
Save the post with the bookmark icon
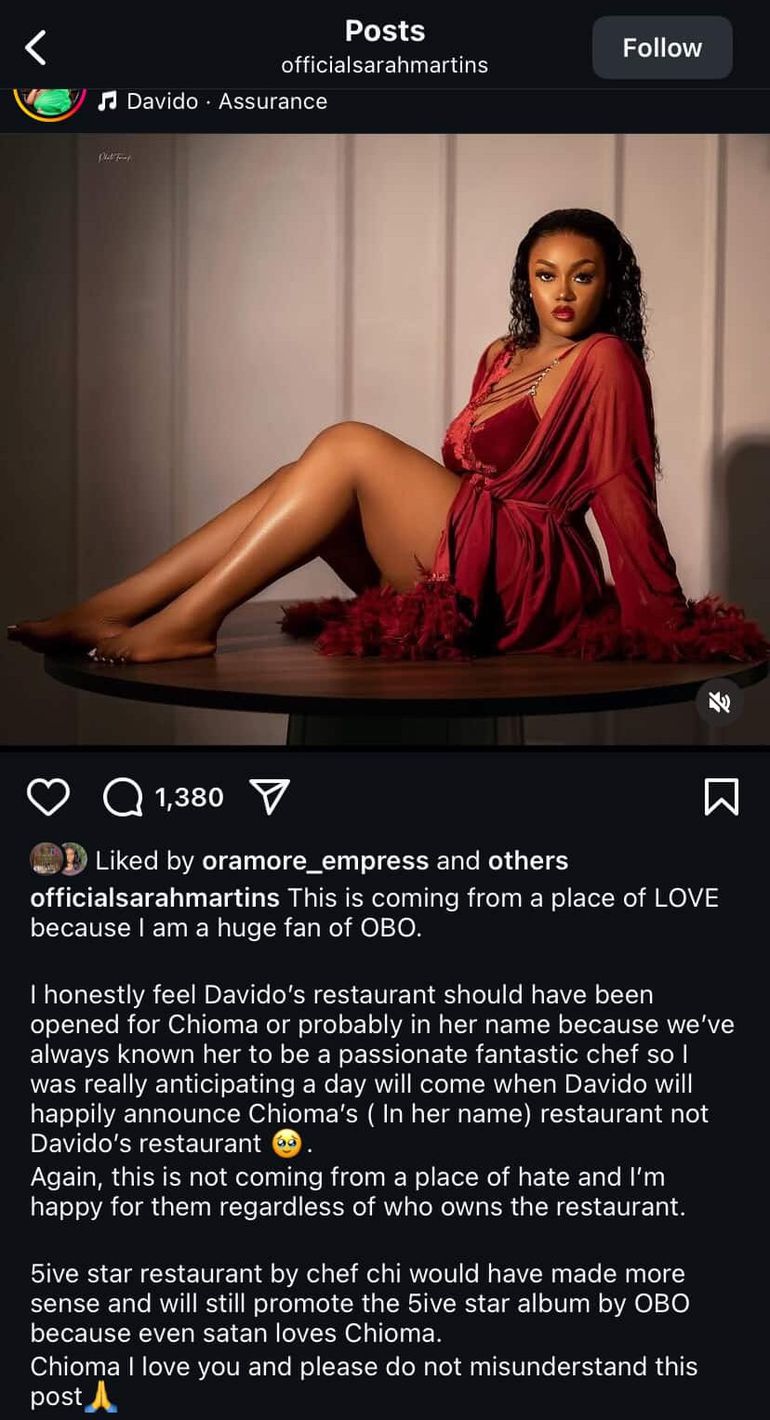pos(722,797)
